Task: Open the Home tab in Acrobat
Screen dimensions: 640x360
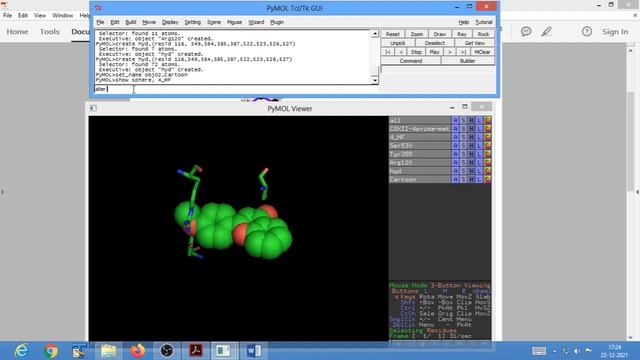Action: coord(17,31)
